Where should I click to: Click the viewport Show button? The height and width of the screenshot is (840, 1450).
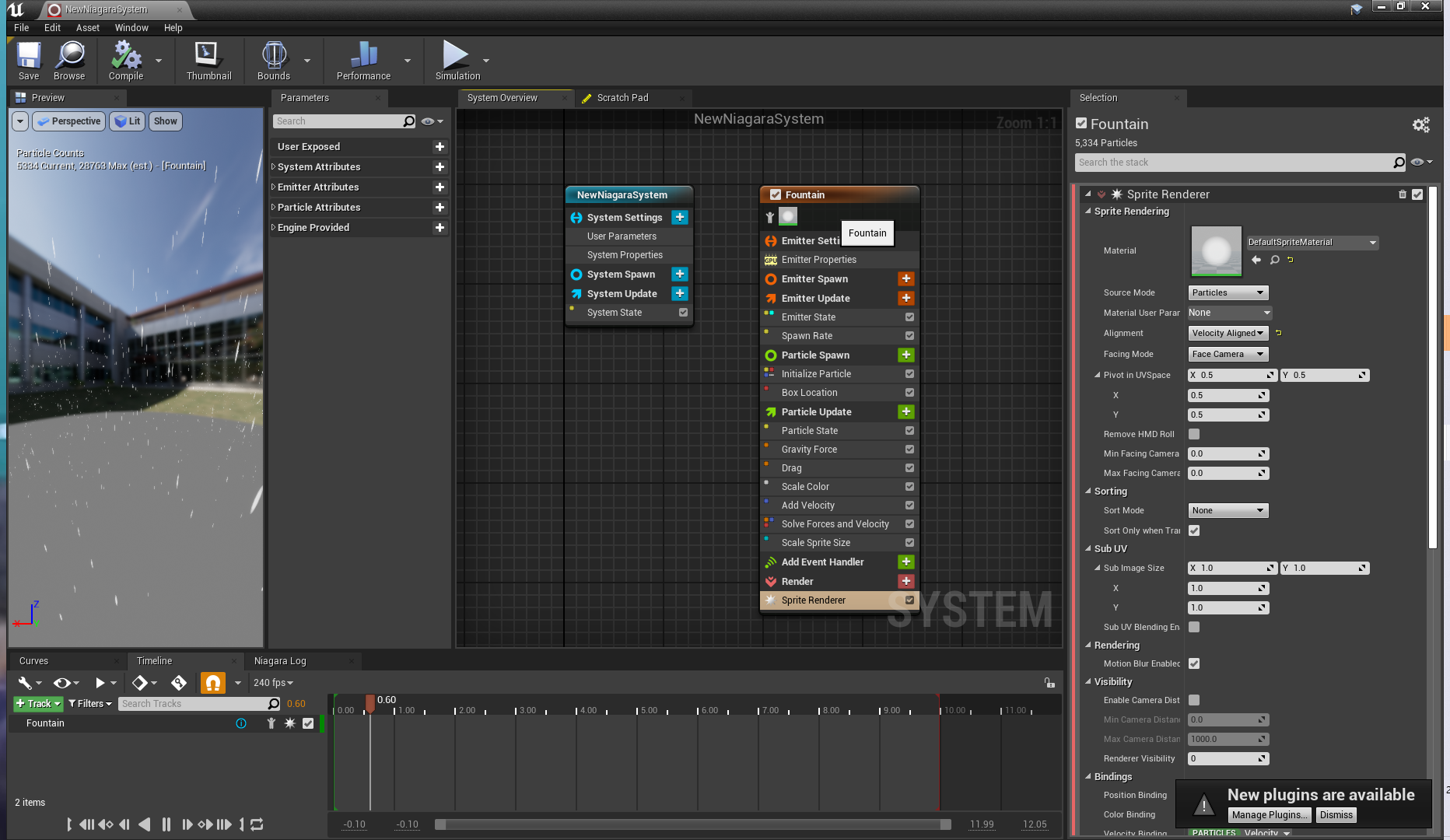165,121
